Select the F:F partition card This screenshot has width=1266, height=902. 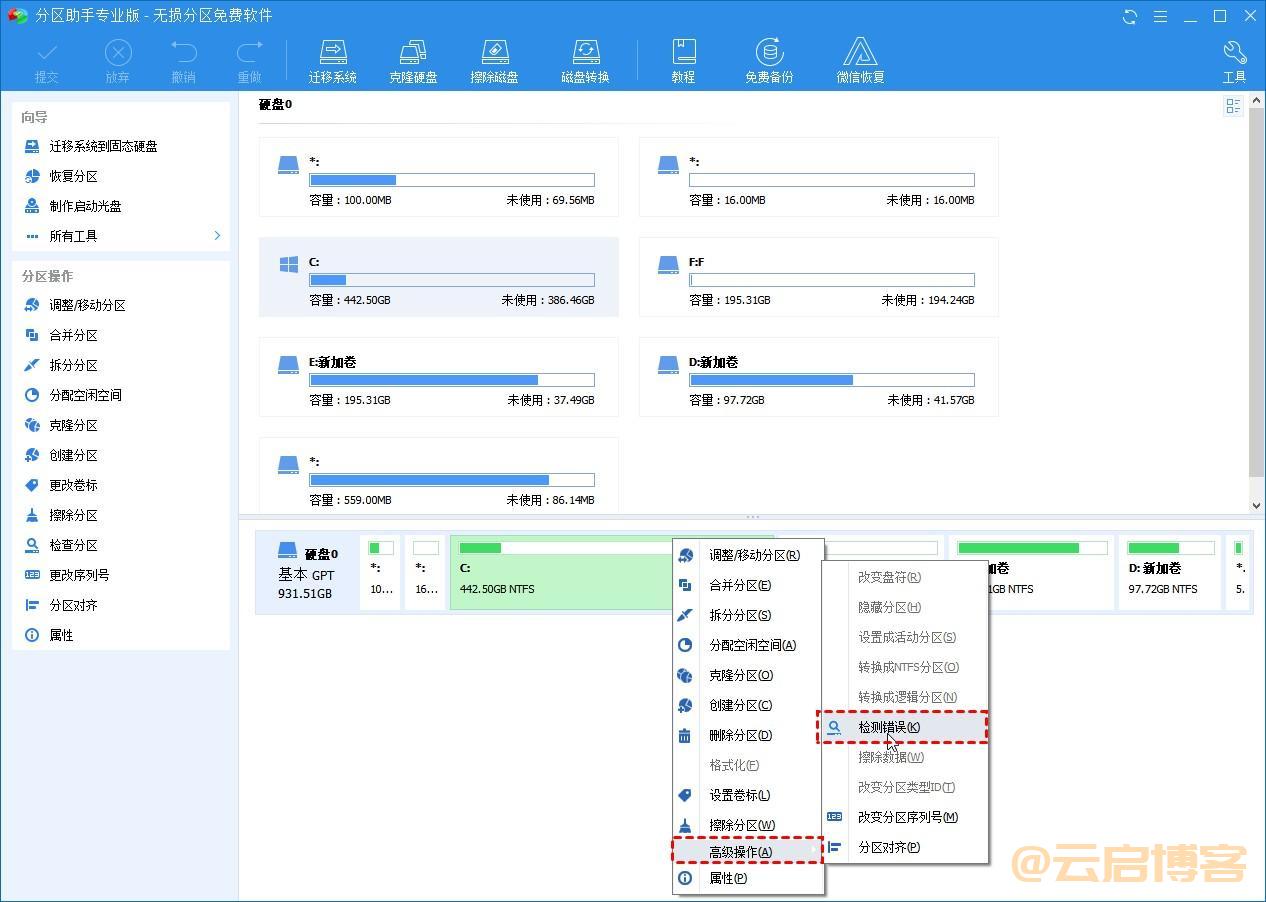818,277
